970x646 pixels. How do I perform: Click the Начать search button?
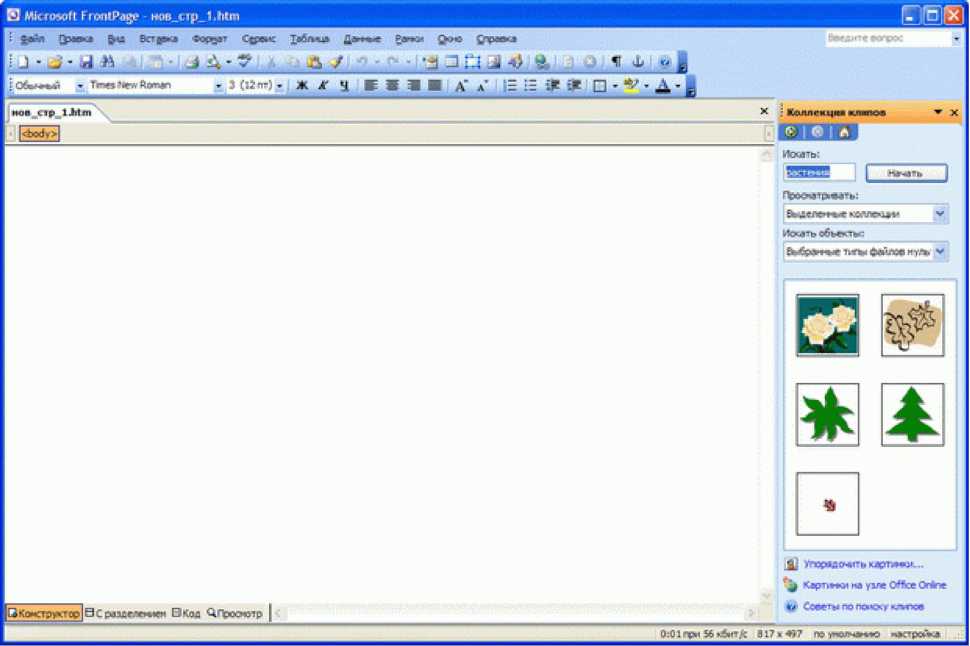click(906, 173)
